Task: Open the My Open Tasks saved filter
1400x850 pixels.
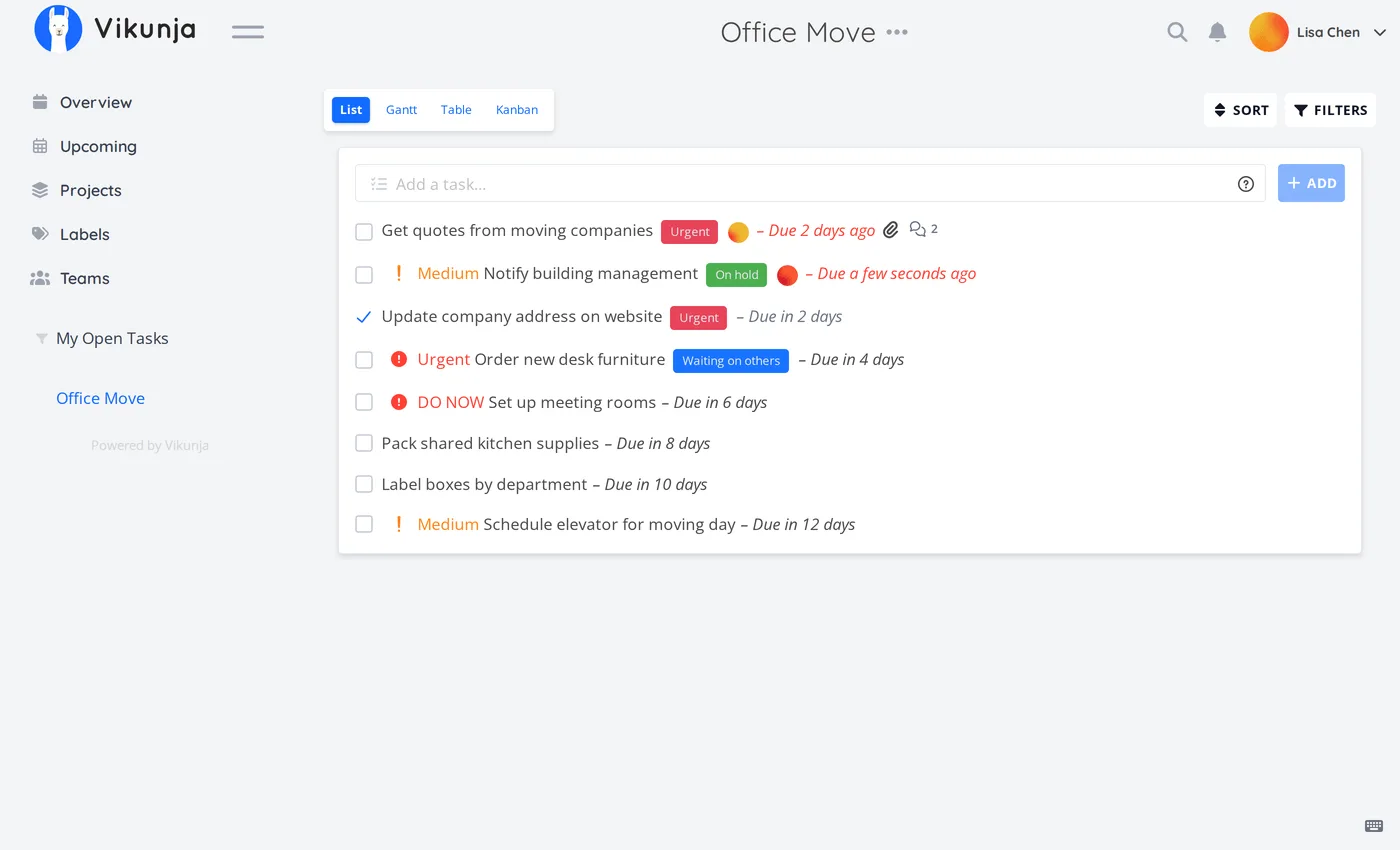Action: click(x=112, y=338)
